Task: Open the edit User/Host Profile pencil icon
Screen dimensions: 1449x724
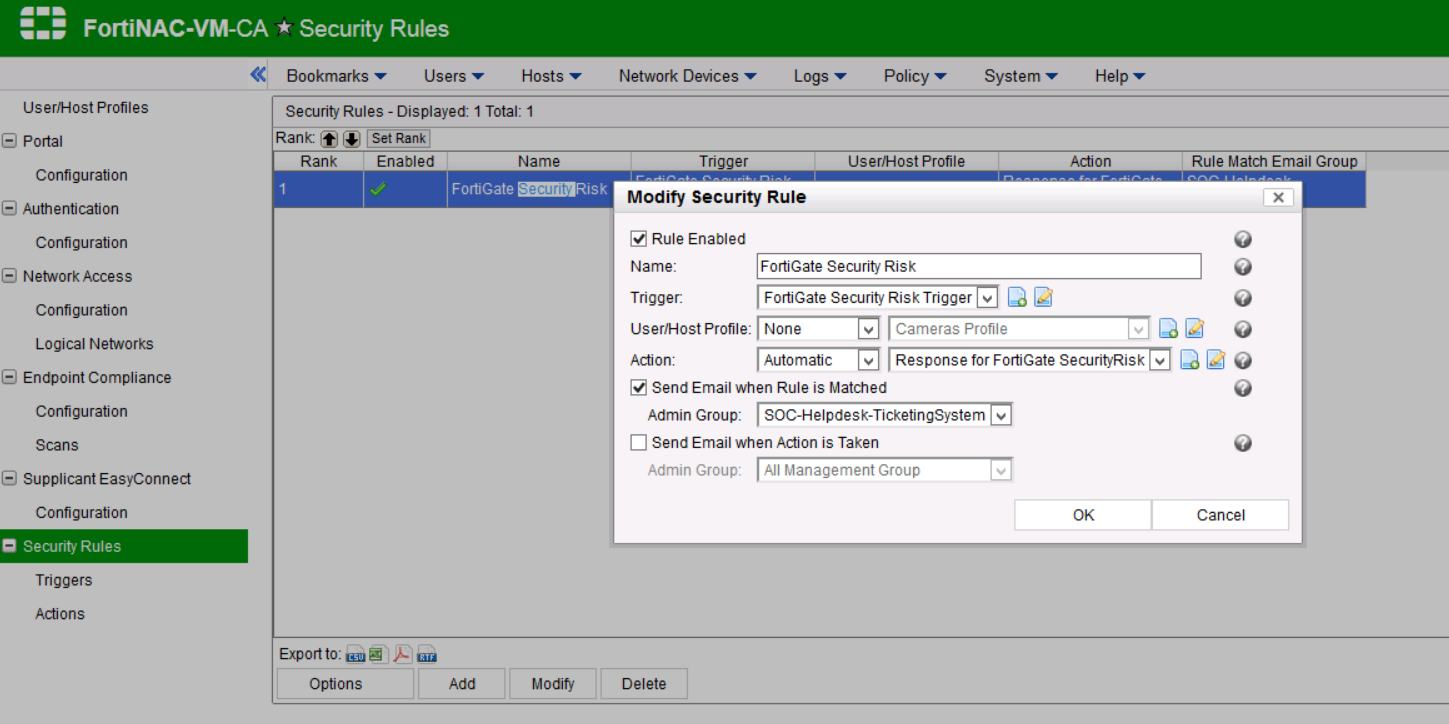Action: pos(1194,329)
